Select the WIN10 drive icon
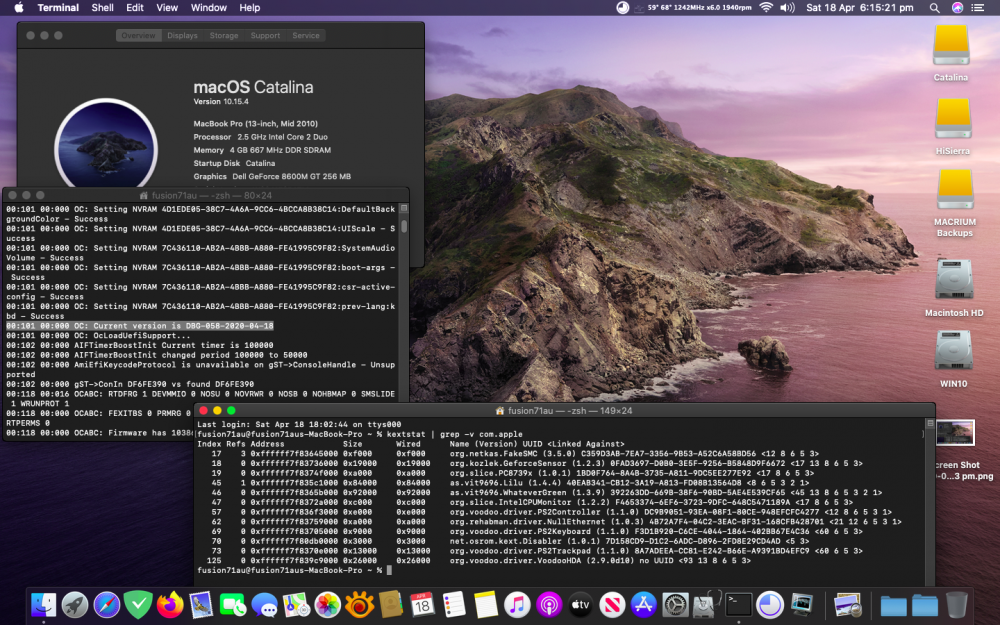The image size is (1000, 625). [953, 351]
